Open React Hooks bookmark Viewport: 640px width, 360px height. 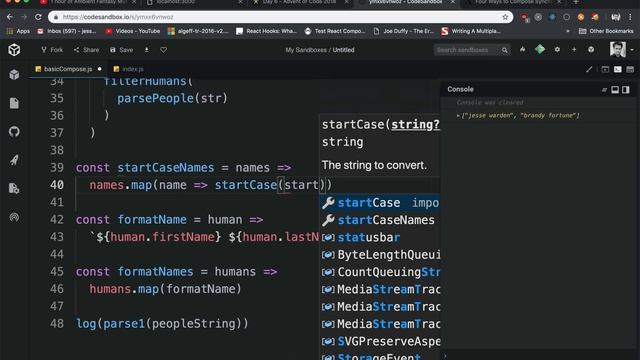(267, 31)
